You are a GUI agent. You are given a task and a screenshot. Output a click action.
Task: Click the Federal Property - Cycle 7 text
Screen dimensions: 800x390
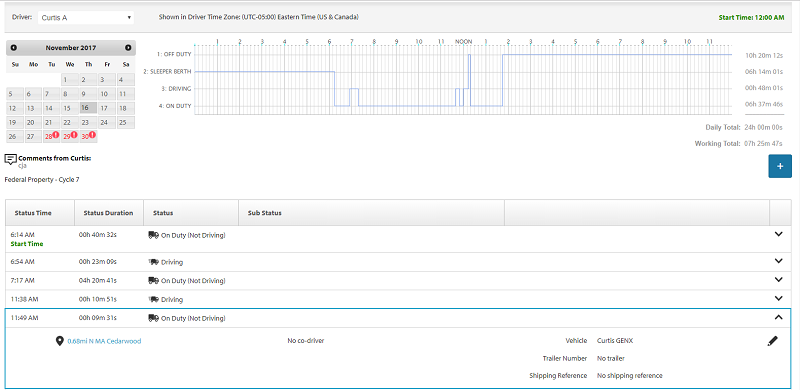[42, 180]
